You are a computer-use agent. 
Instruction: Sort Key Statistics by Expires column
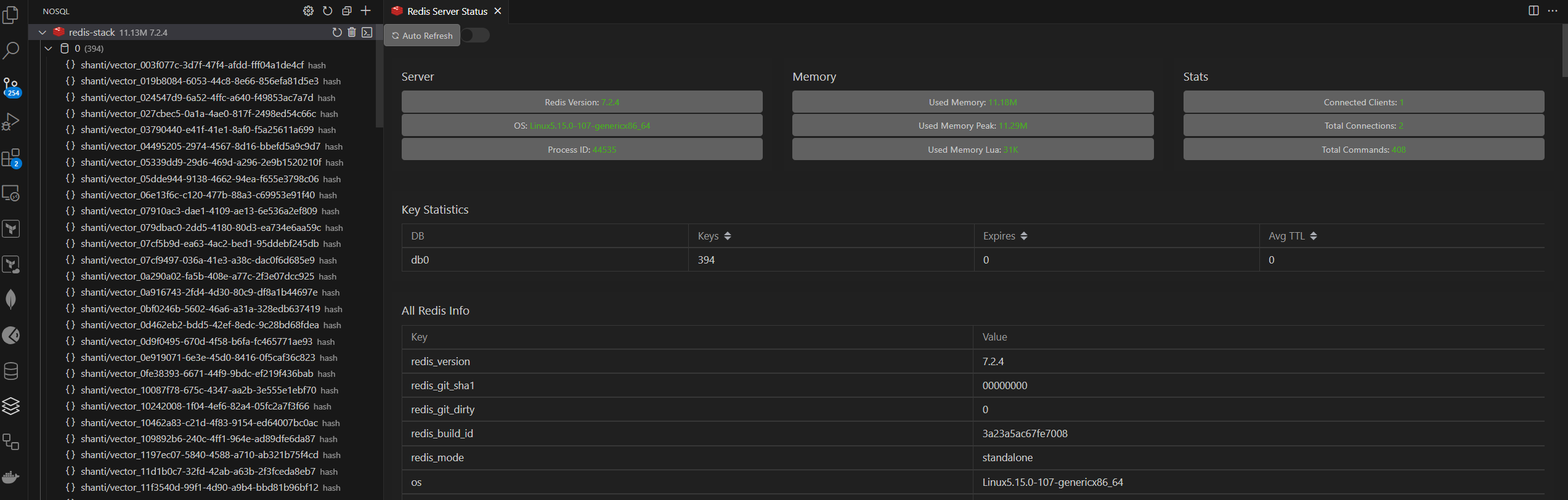click(1024, 236)
